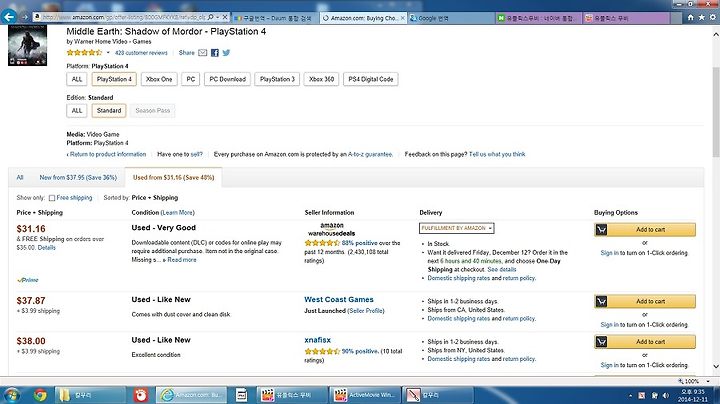Click the browser address bar field
720x404 pixels.
[x=124, y=17]
